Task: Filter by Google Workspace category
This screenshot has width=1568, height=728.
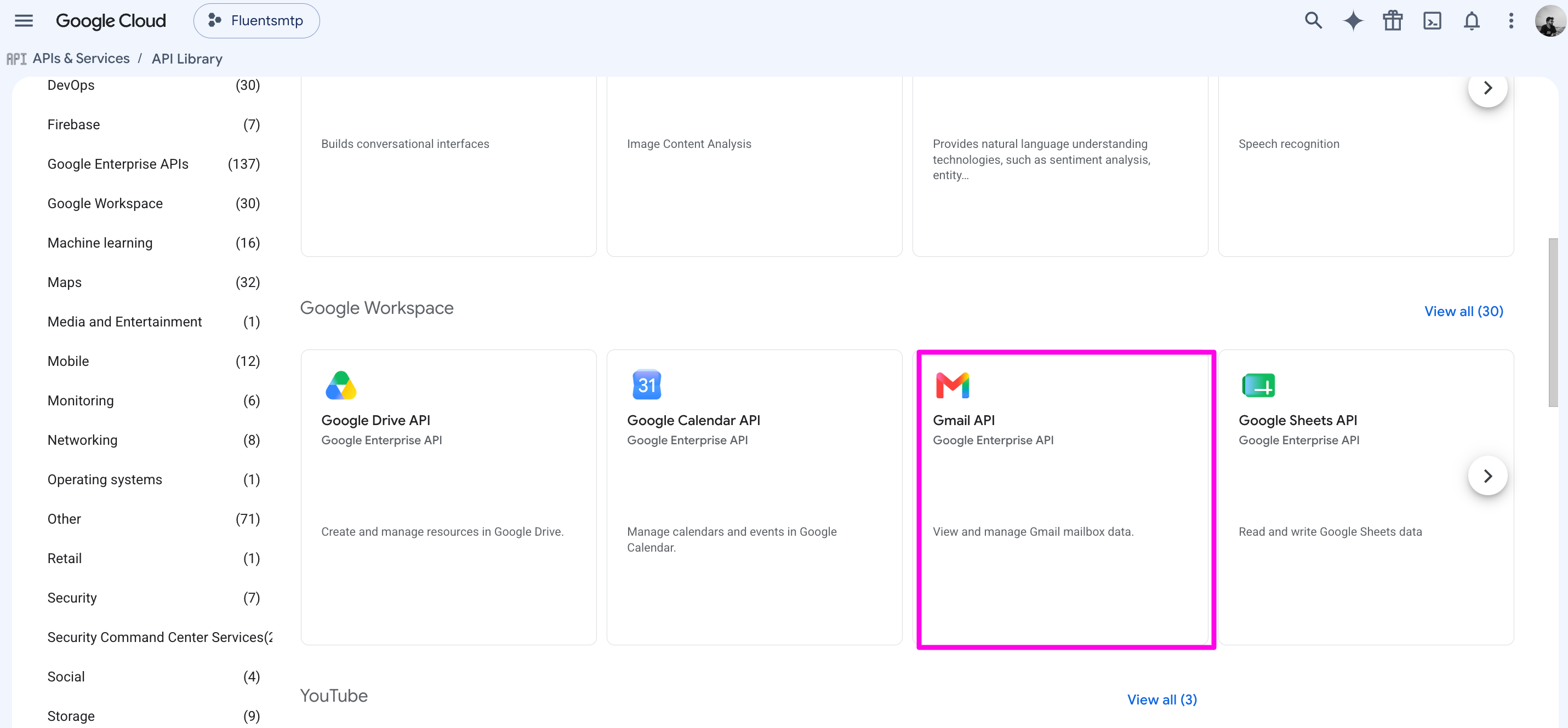Action: pos(153,204)
